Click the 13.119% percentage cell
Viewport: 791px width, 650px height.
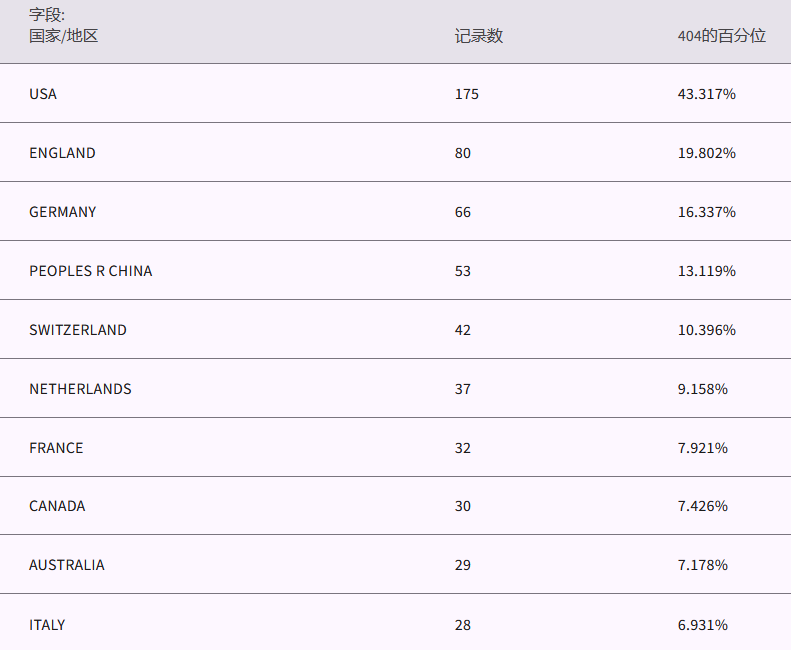pyautogui.click(x=707, y=271)
